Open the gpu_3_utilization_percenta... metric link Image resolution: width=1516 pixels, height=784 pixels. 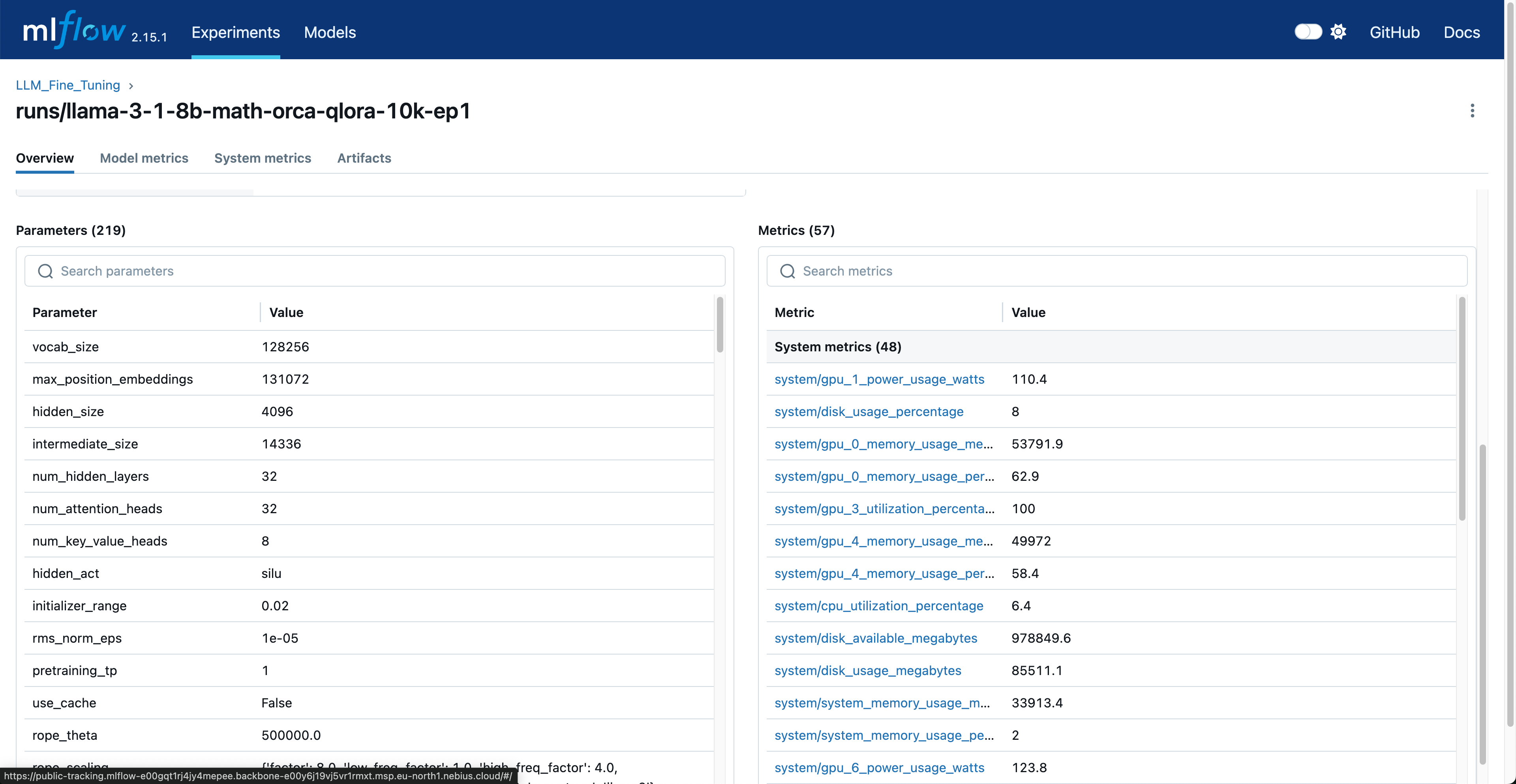(884, 508)
